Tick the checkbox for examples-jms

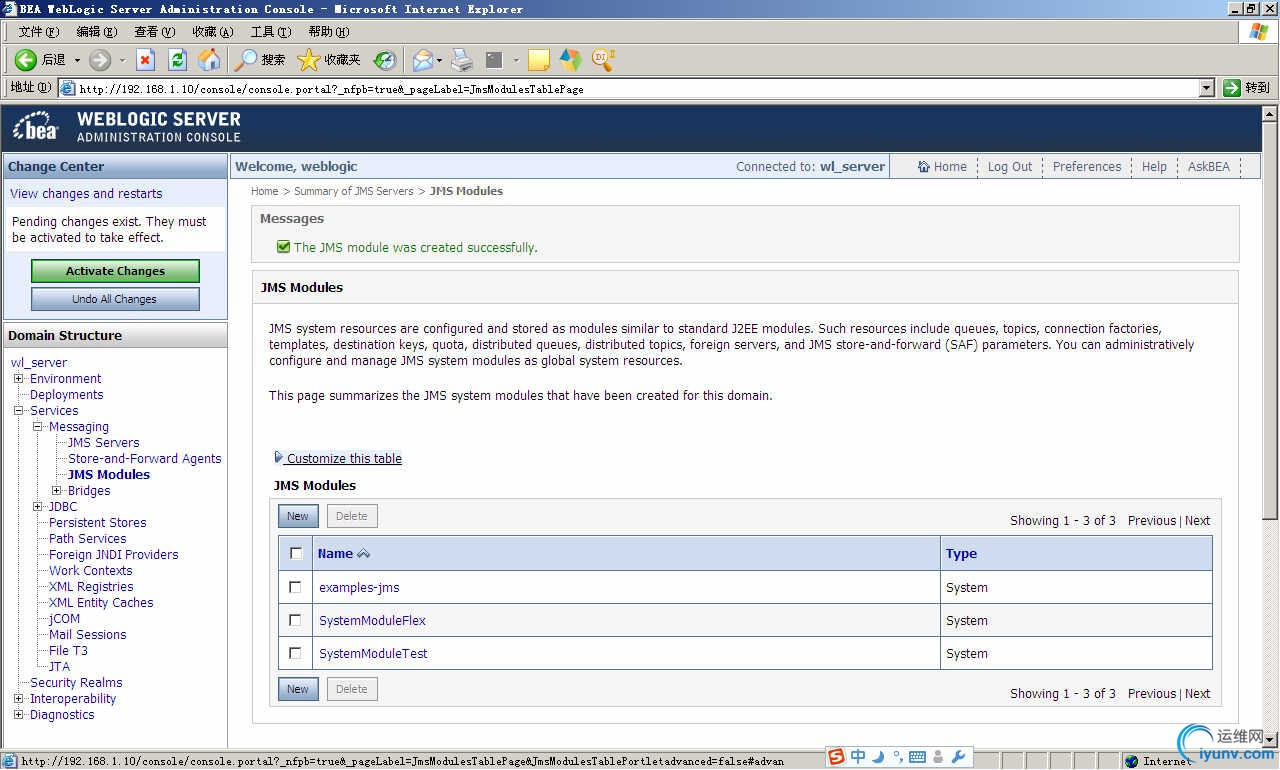click(295, 587)
